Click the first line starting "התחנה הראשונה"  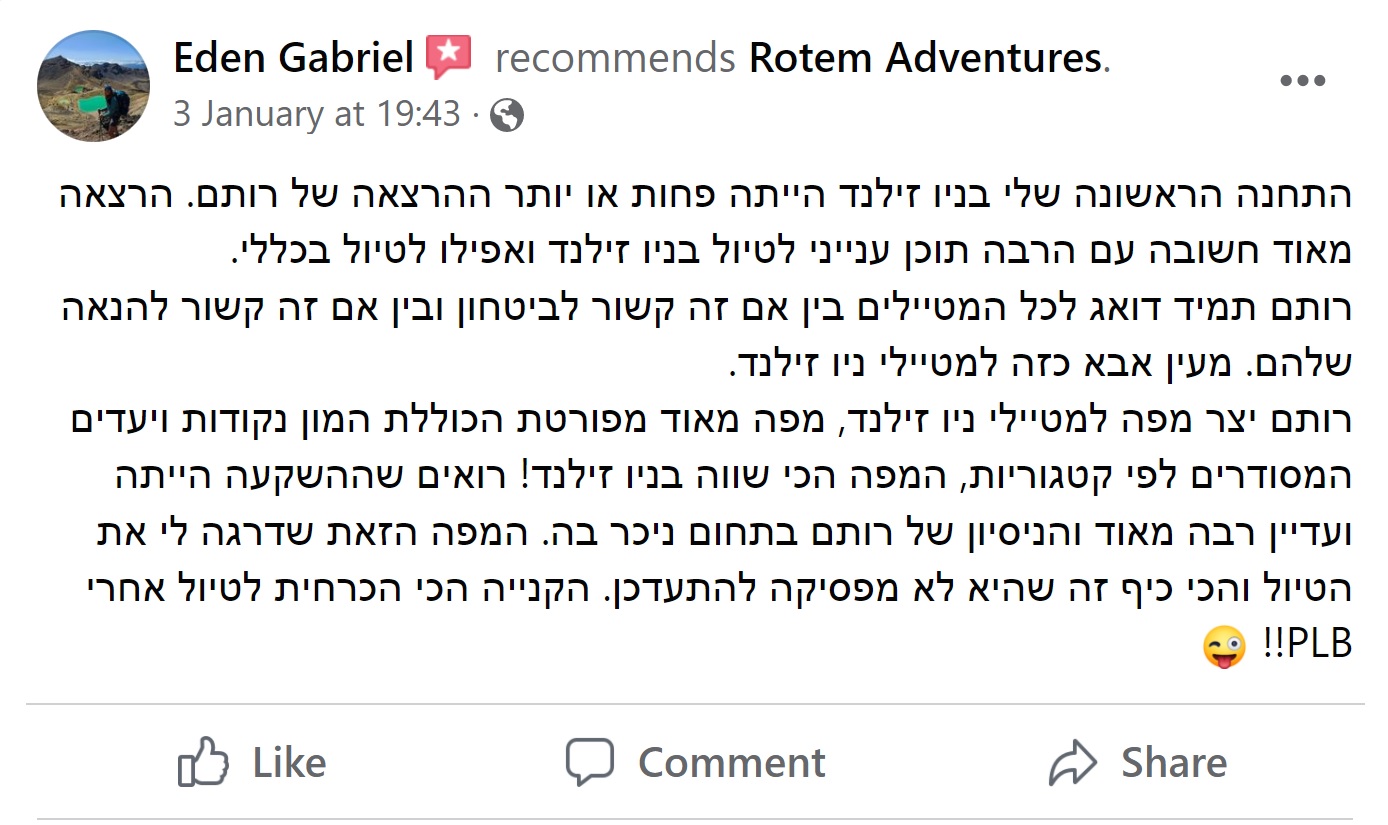pyautogui.click(x=702, y=194)
